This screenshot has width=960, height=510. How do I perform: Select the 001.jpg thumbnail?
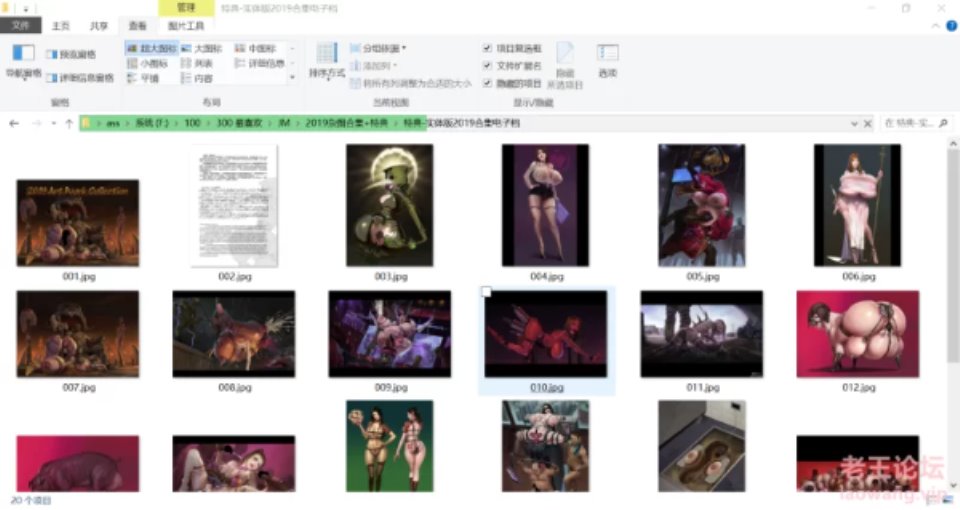78,223
